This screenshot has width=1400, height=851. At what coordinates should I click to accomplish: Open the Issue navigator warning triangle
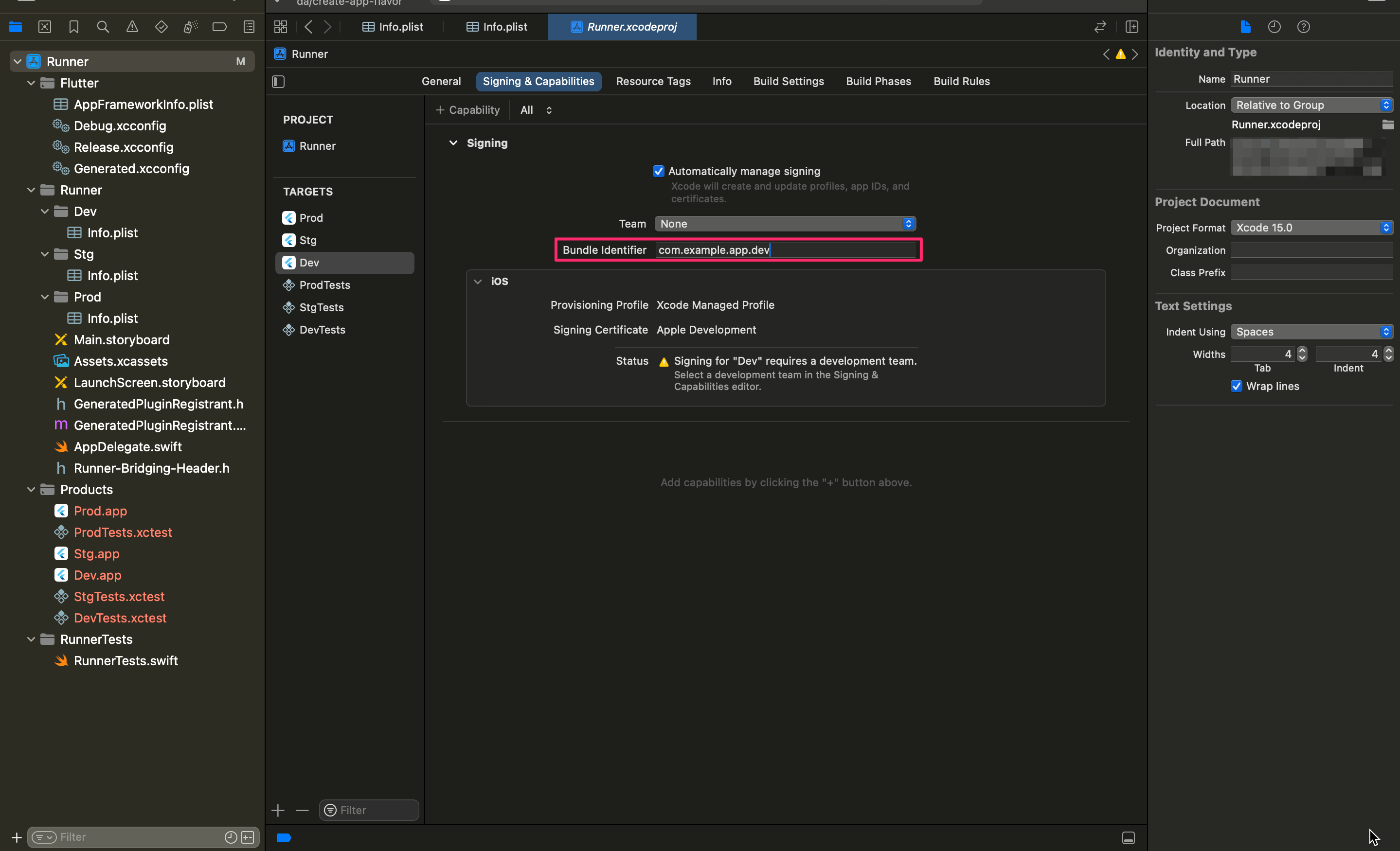[132, 27]
